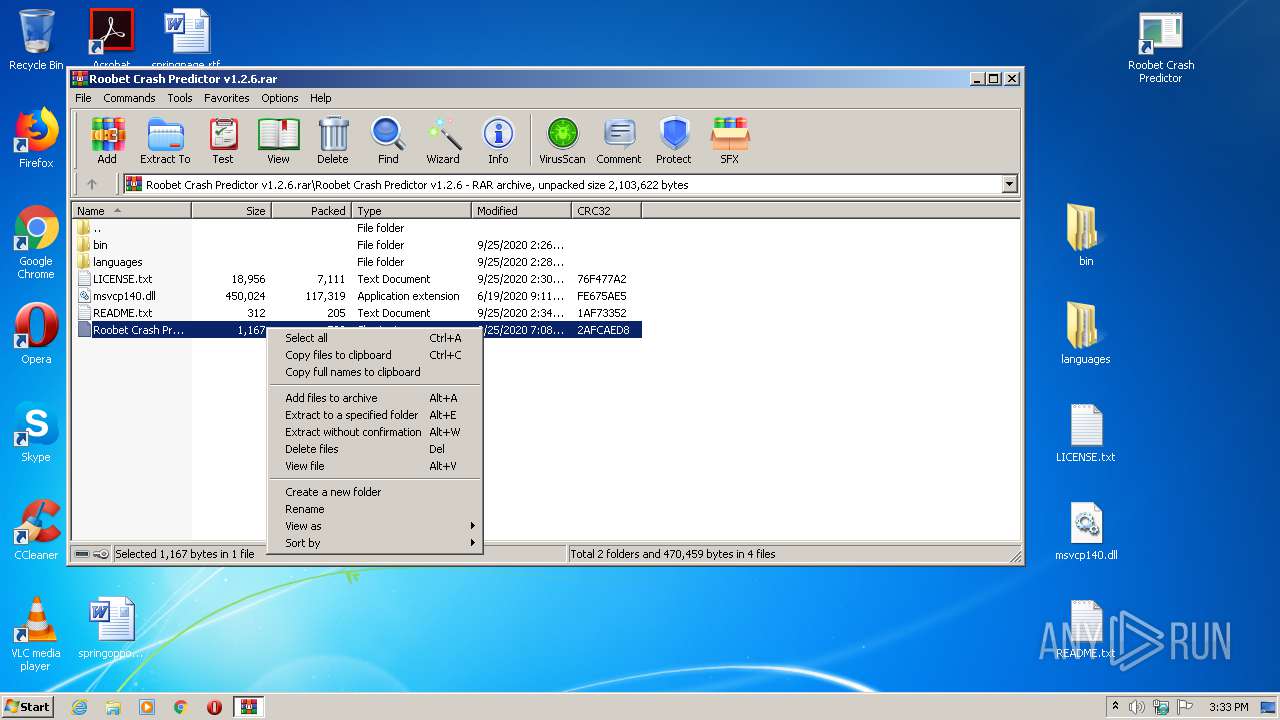The image size is (1280, 720).
Task: Show archive Info
Action: [498, 141]
